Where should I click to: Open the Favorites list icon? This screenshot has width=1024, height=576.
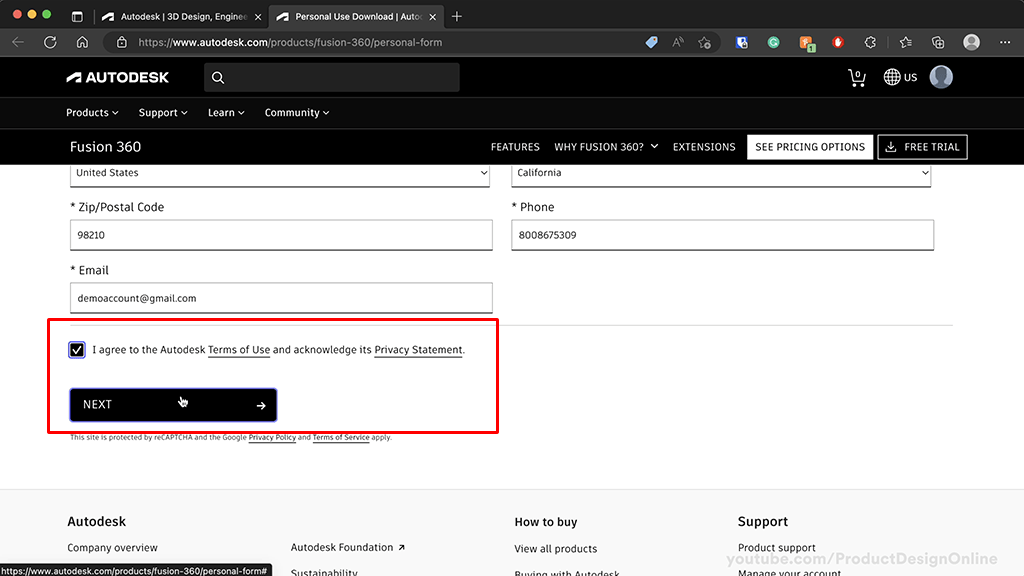(905, 42)
